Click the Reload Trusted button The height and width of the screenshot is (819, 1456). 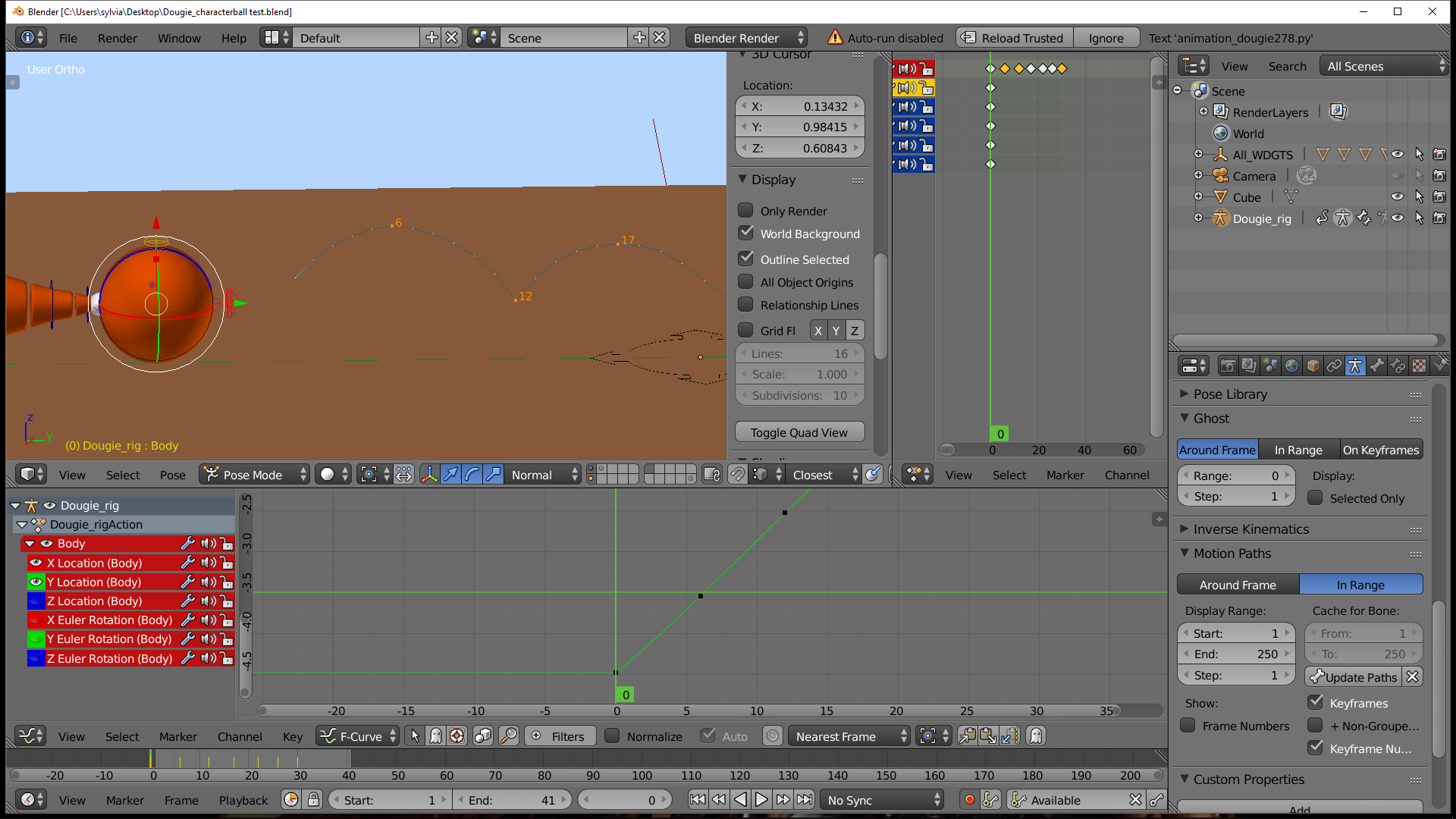pyautogui.click(x=1013, y=38)
